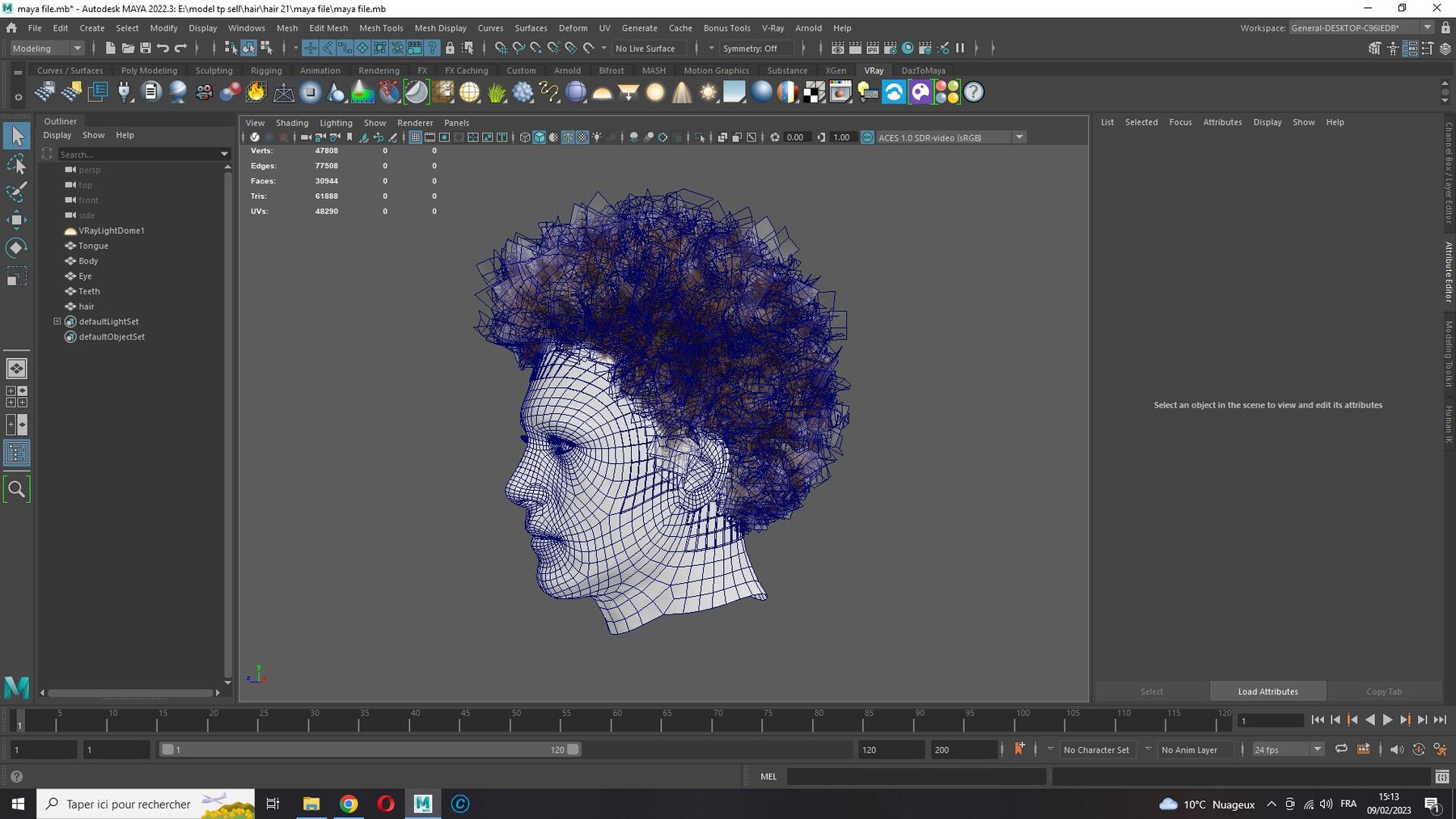Click the Select button in Attribute Editor
Screen dimensions: 1456x819
[1151, 691]
